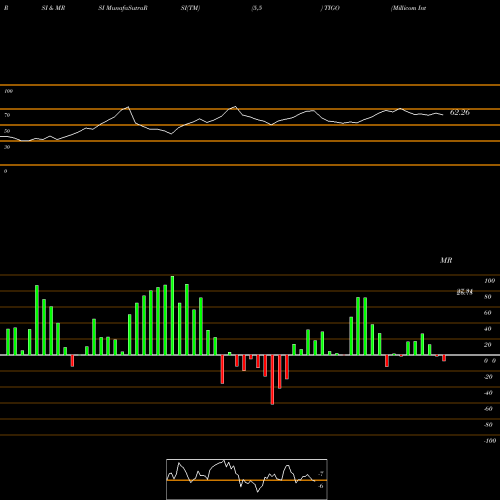Image resolution: width=500 pixels, height=500 pixels.
Task: Click the tallest green histogram bar
Action: pyautogui.click(x=172, y=315)
